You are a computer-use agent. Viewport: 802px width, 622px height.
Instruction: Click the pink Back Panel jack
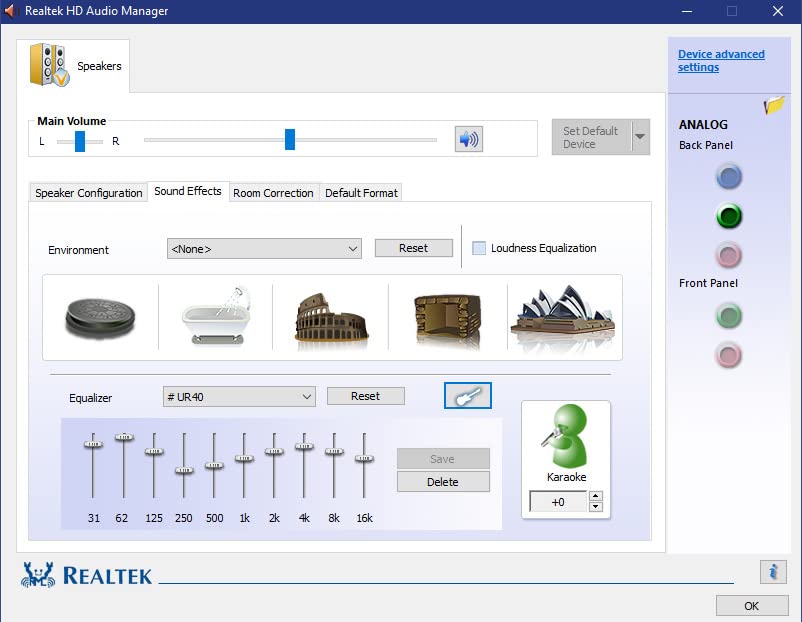coord(729,255)
